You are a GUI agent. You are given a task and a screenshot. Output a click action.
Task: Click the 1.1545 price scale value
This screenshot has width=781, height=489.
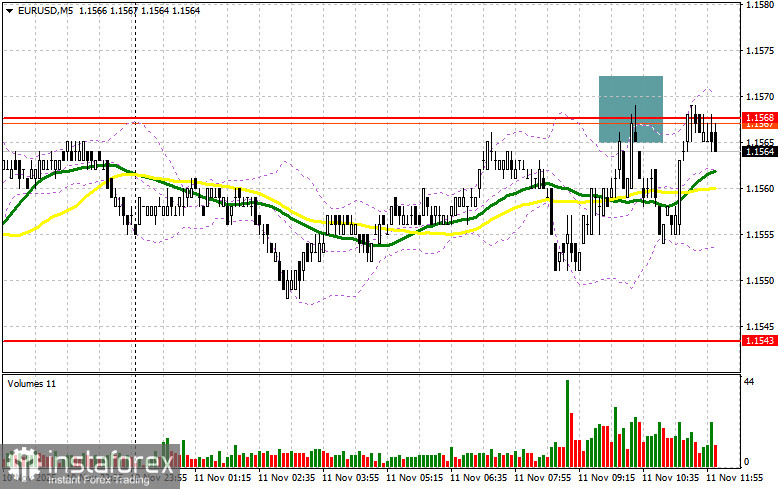[760, 327]
